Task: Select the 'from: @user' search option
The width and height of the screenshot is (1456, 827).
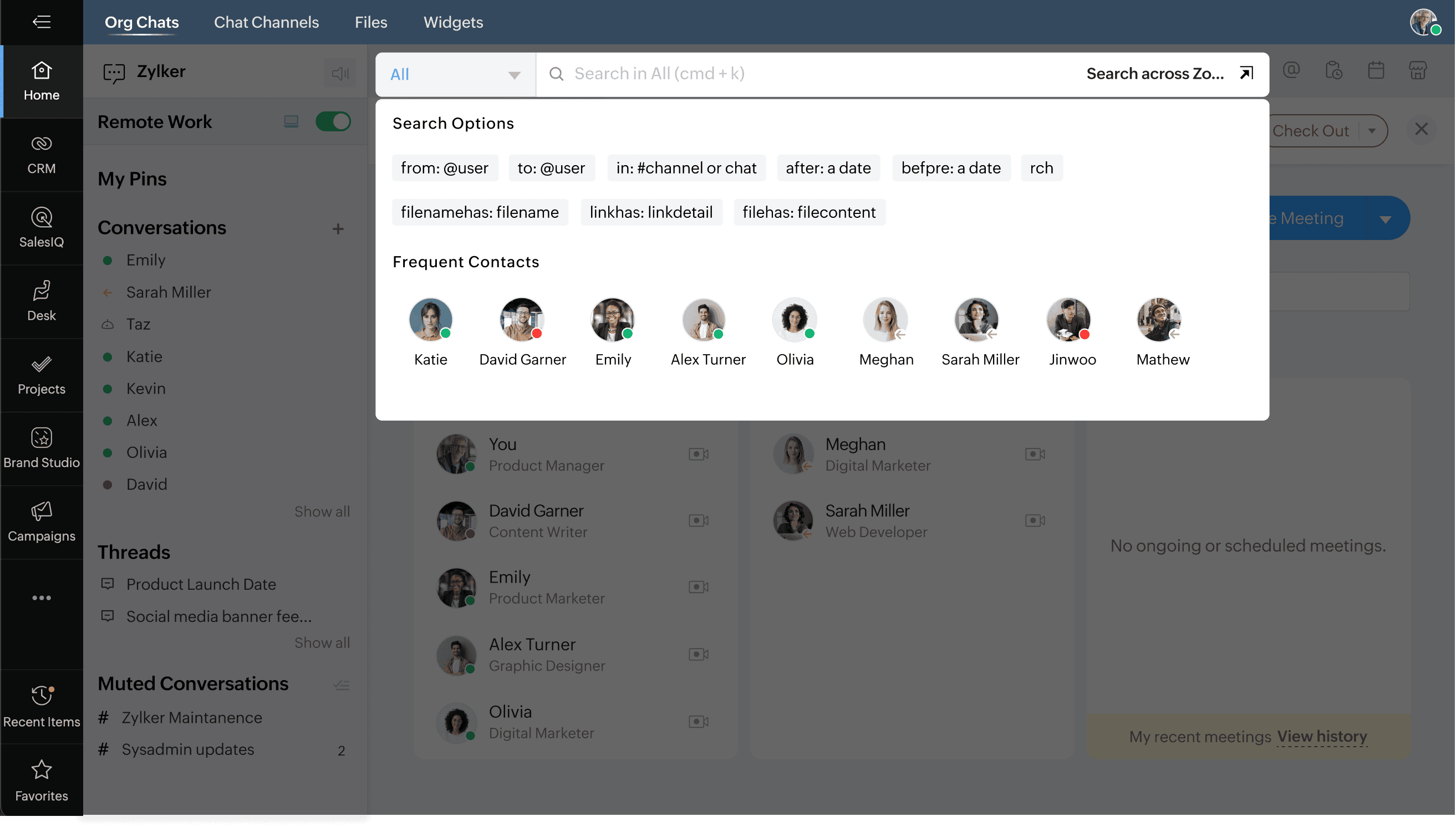Action: coord(445,168)
